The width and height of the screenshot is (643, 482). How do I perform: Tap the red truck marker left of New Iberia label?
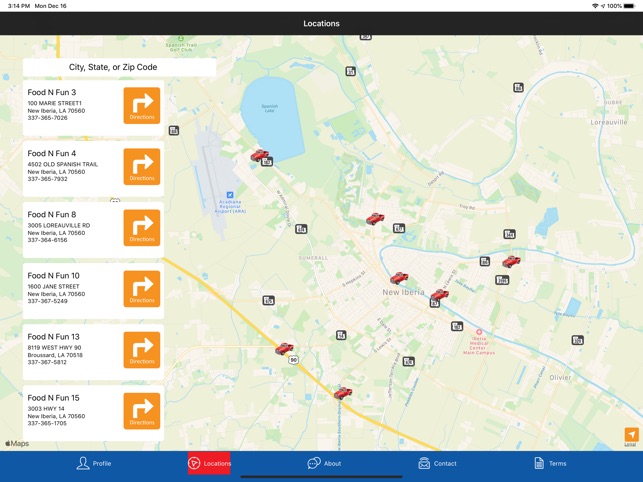399,278
